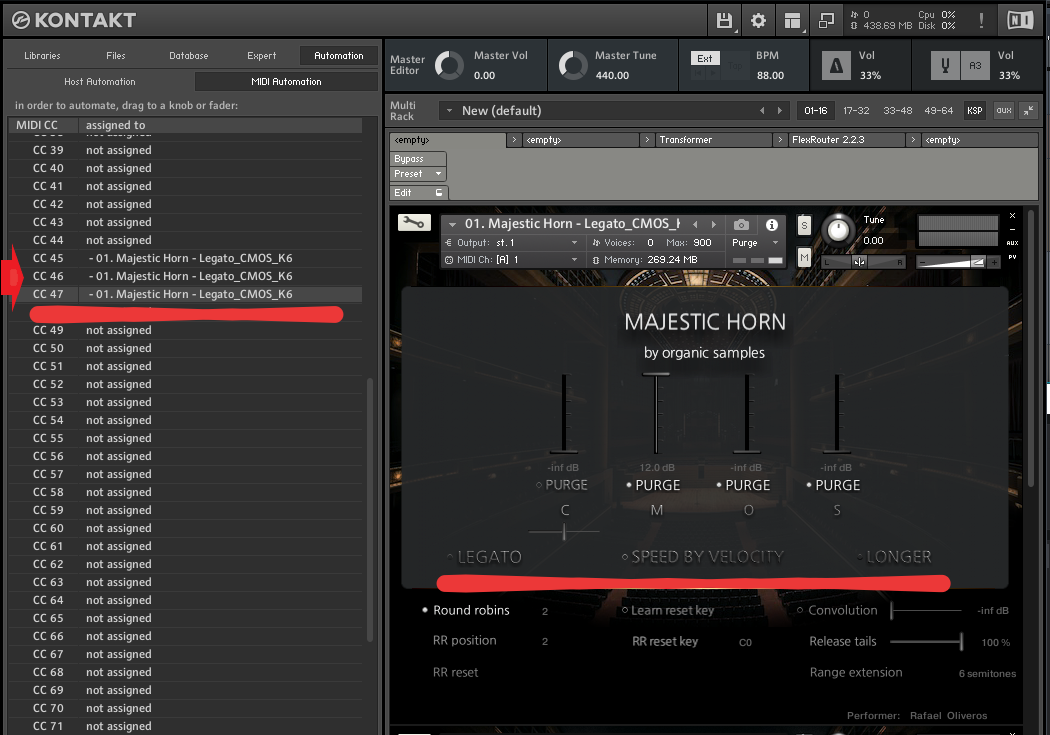
Task: Click the Master Tune knob
Action: point(573,66)
